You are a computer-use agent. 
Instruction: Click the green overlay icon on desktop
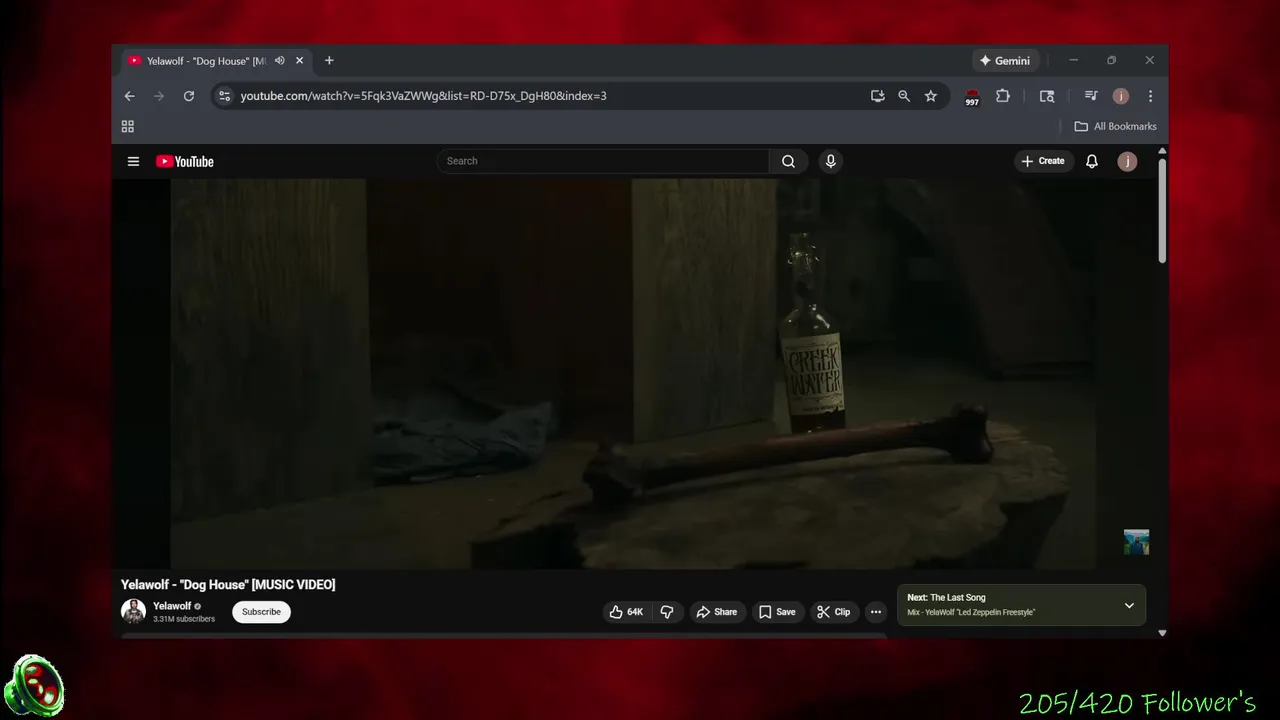click(x=35, y=686)
